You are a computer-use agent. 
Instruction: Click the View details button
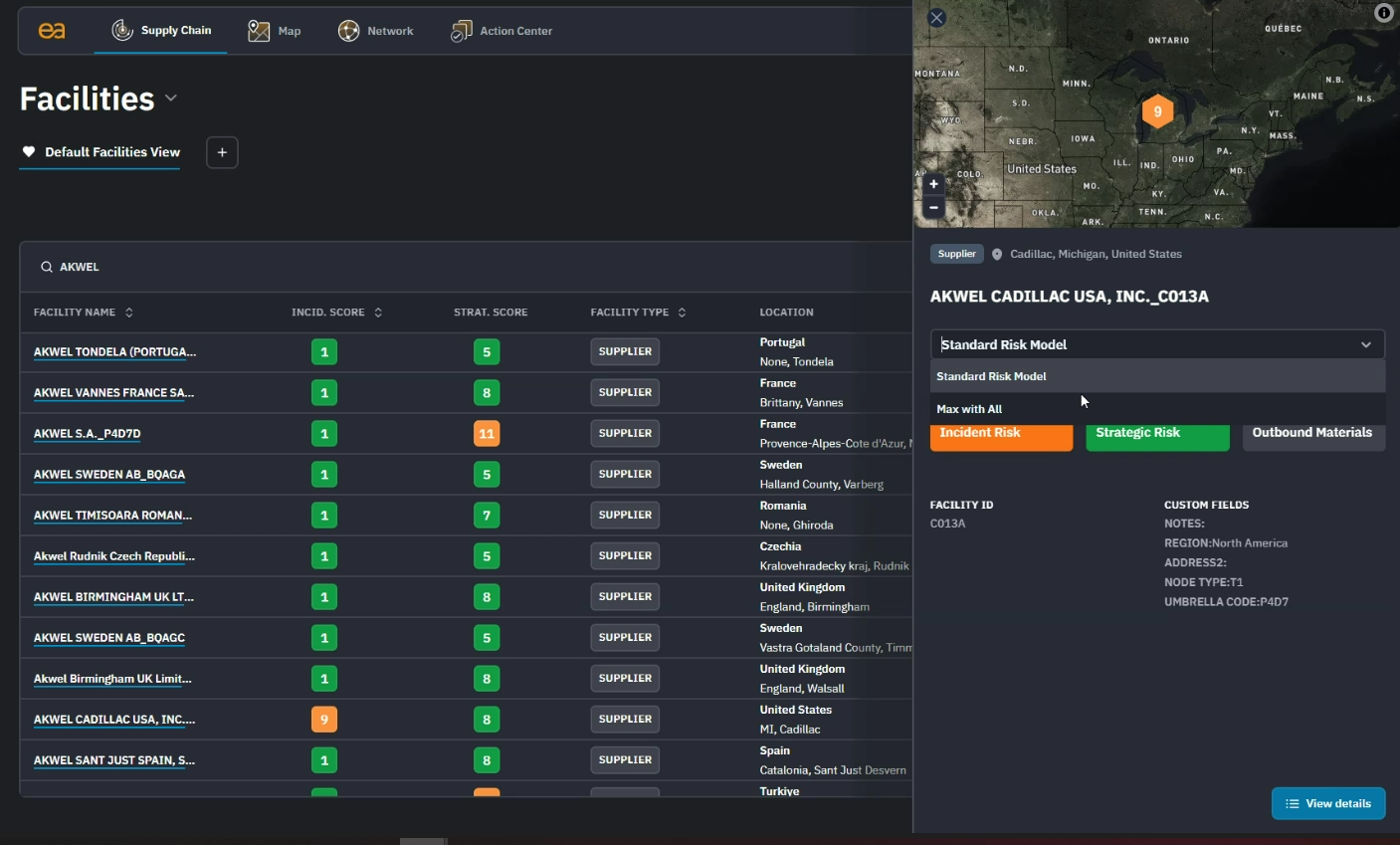1327,803
